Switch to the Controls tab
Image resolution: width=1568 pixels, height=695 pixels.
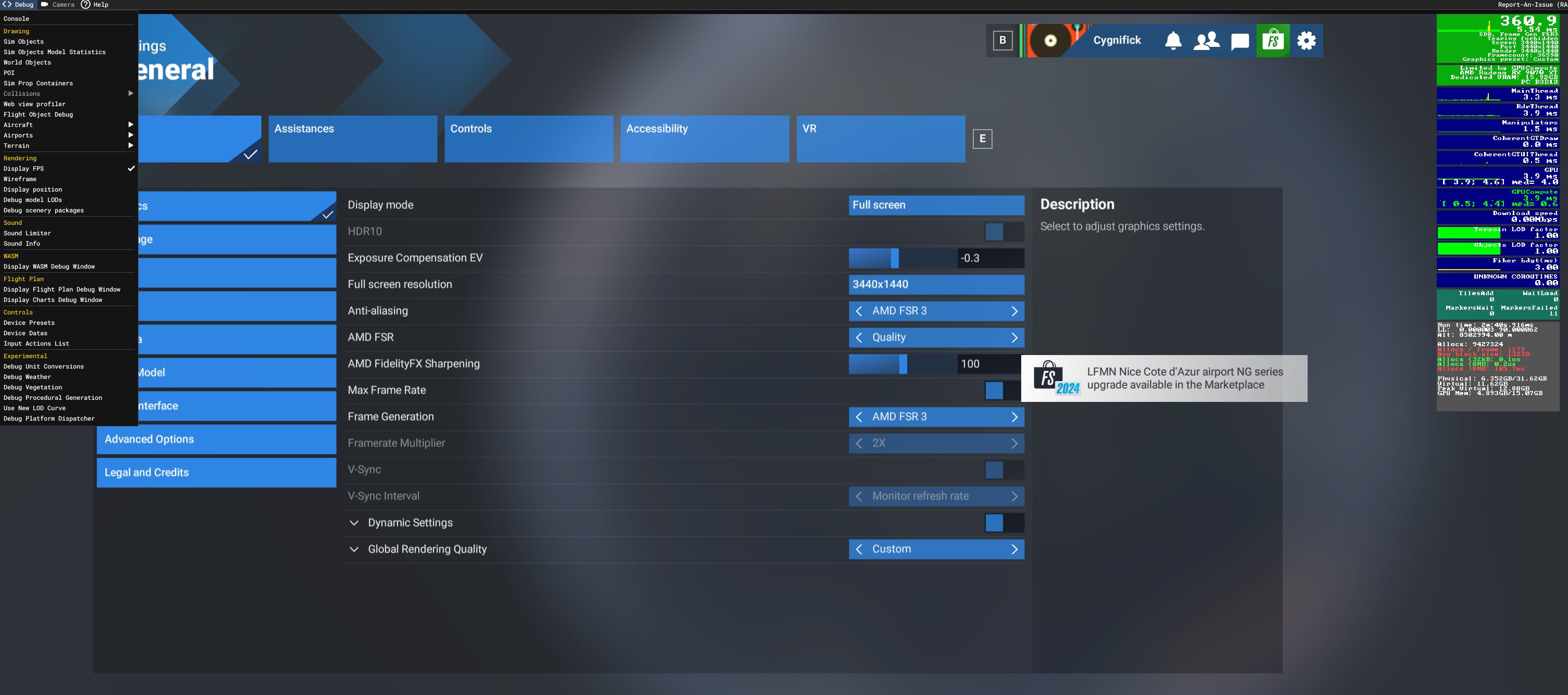529,139
